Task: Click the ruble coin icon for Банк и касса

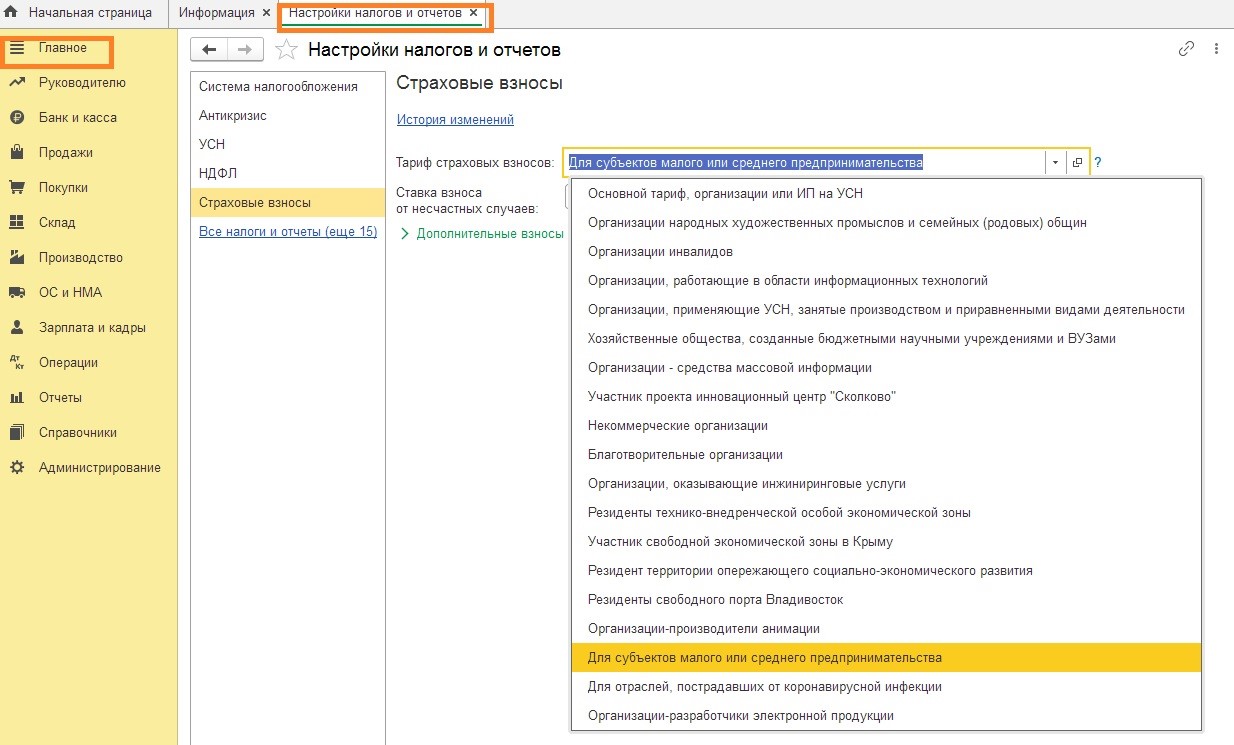Action: pos(17,118)
